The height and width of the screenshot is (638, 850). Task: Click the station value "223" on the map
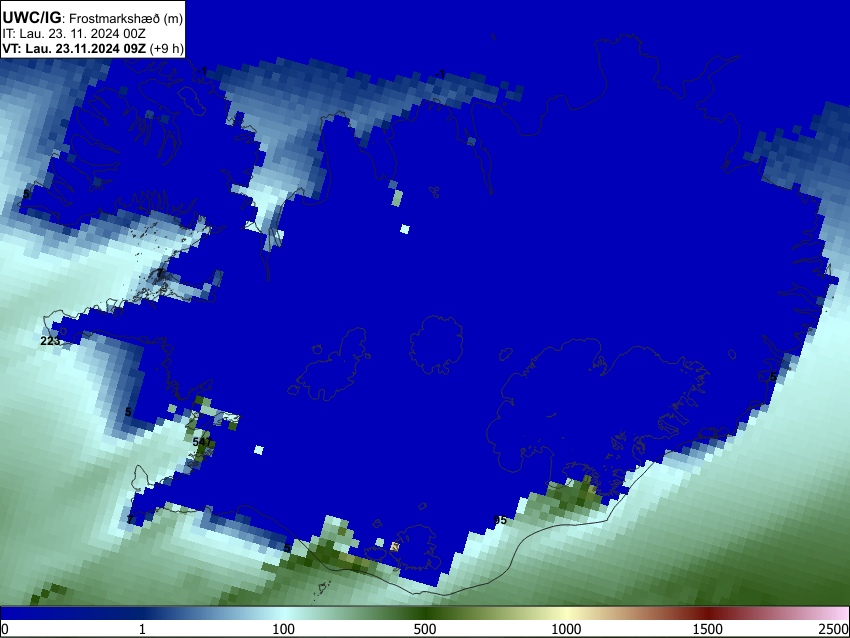(x=50, y=341)
